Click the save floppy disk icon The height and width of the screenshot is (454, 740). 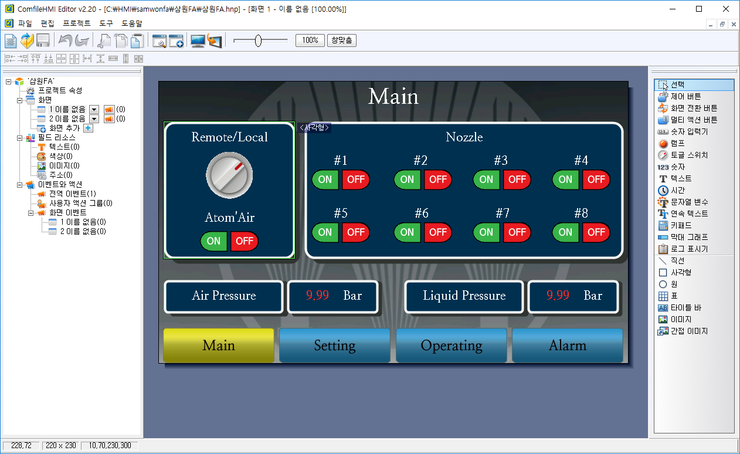(43, 41)
